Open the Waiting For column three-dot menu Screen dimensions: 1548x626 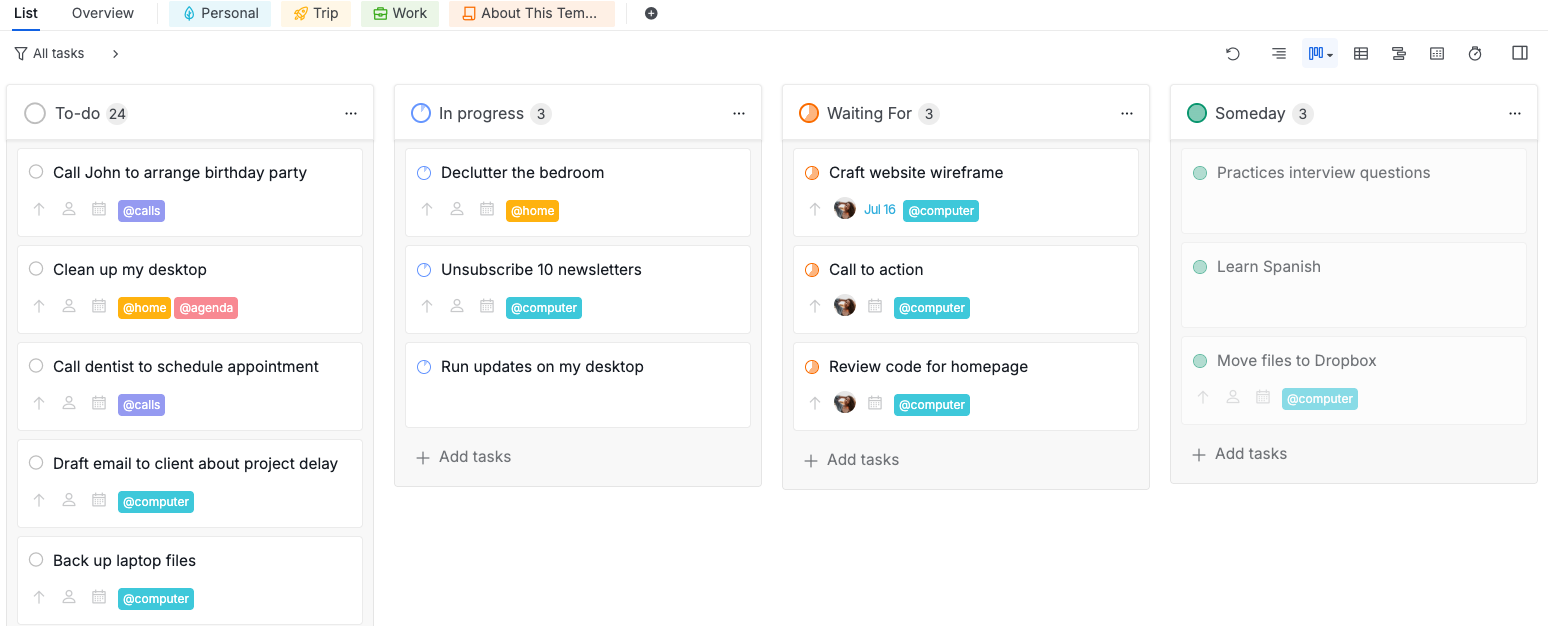tap(1127, 114)
